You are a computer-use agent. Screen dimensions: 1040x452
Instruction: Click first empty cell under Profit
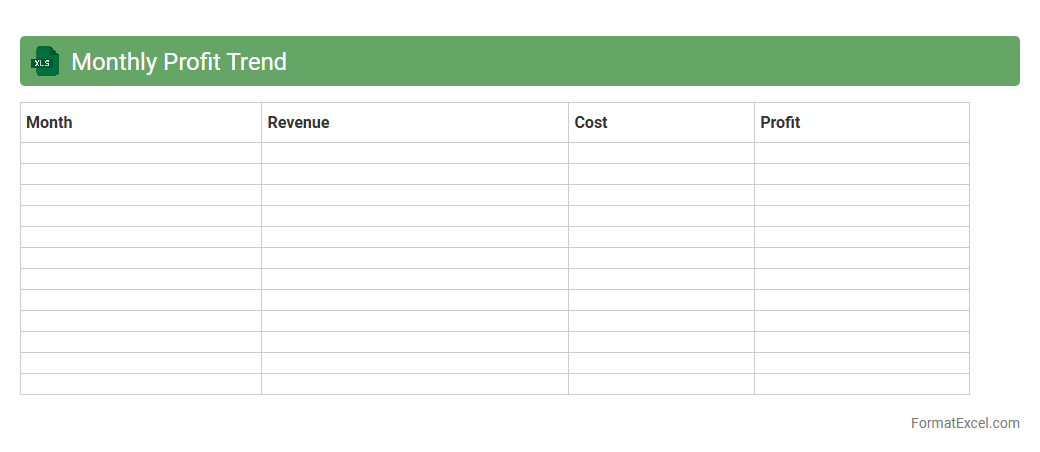pos(861,153)
